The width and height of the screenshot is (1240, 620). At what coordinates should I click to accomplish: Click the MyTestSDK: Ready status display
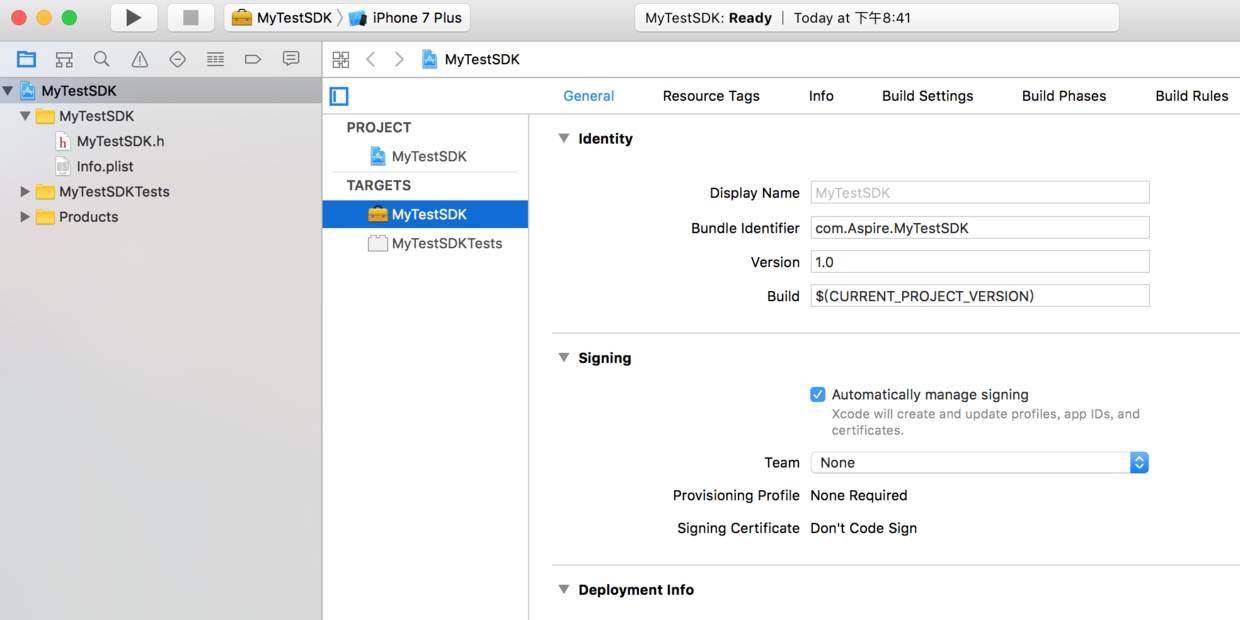[876, 18]
